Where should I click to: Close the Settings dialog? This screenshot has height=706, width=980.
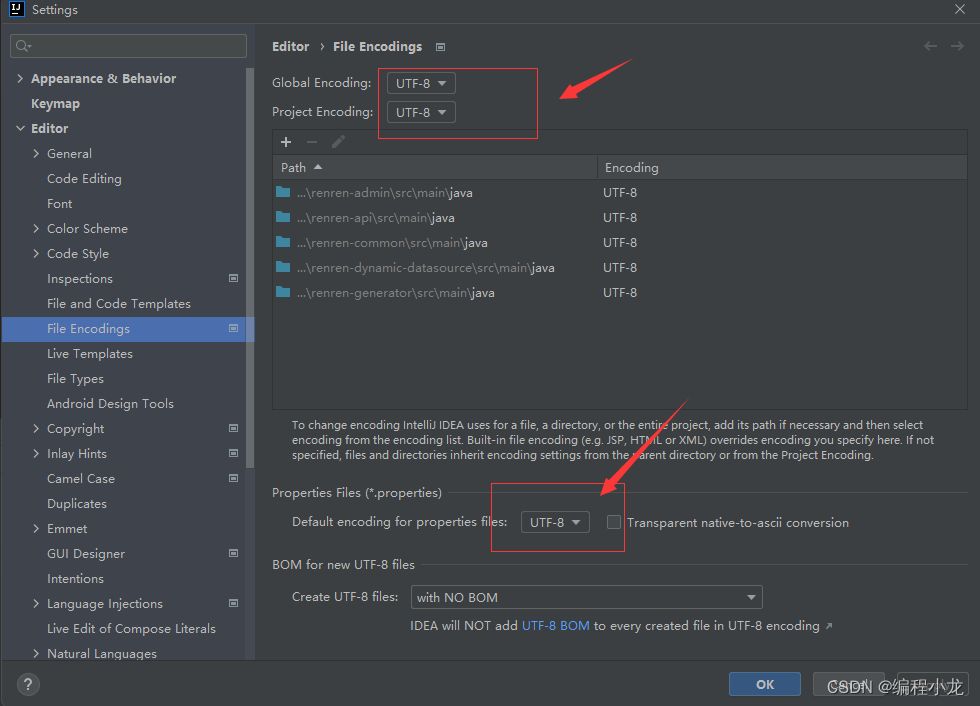(960, 9)
